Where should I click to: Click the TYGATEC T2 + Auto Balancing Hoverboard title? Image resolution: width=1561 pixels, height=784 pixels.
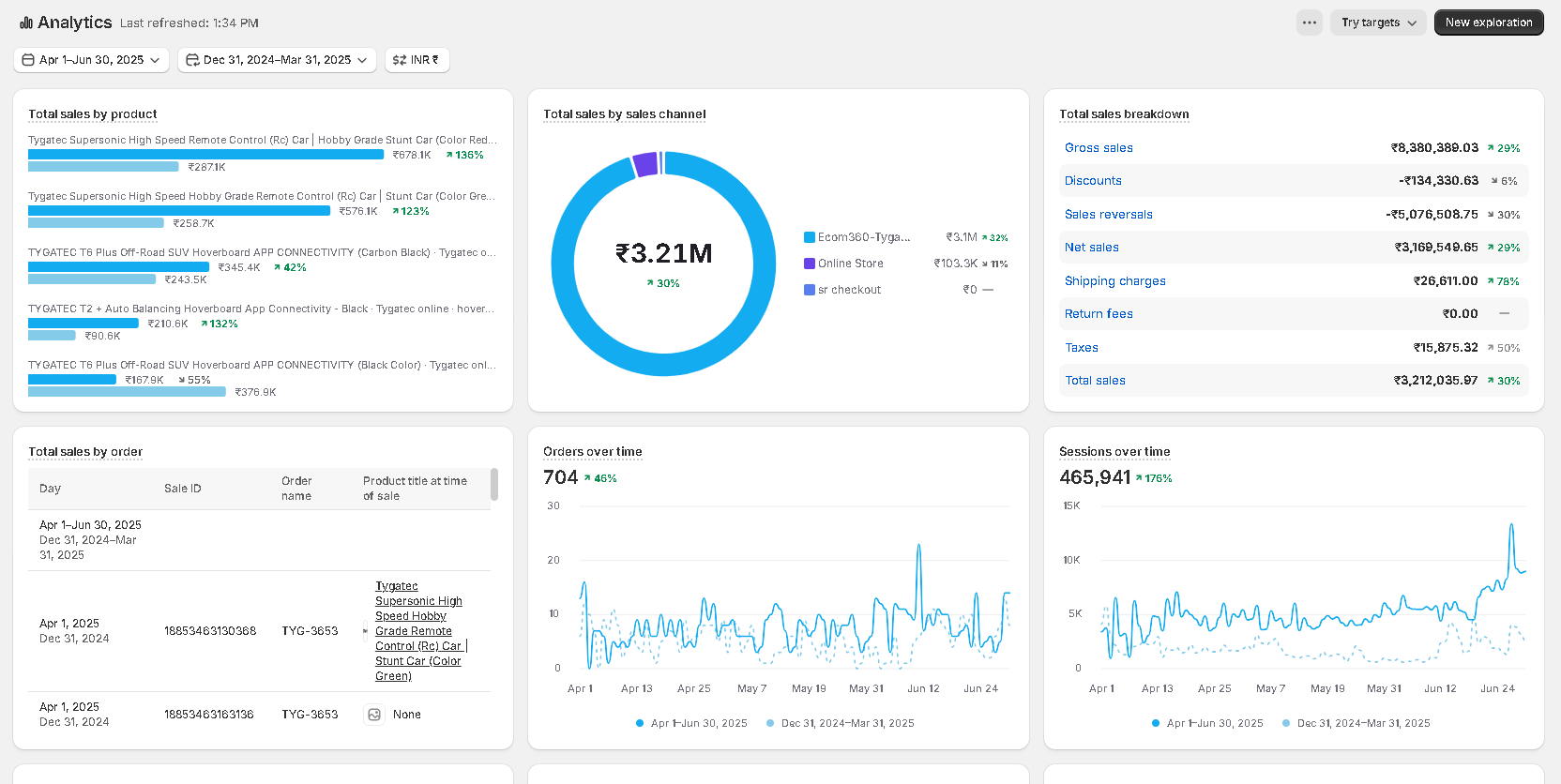coord(261,309)
